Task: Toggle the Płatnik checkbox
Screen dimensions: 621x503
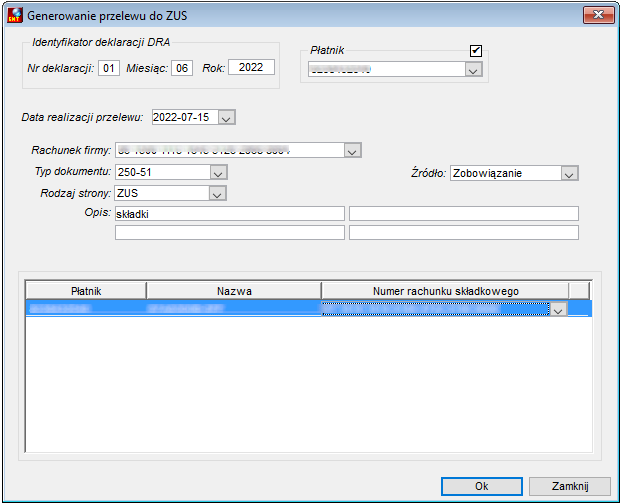Action: pyautogui.click(x=476, y=51)
